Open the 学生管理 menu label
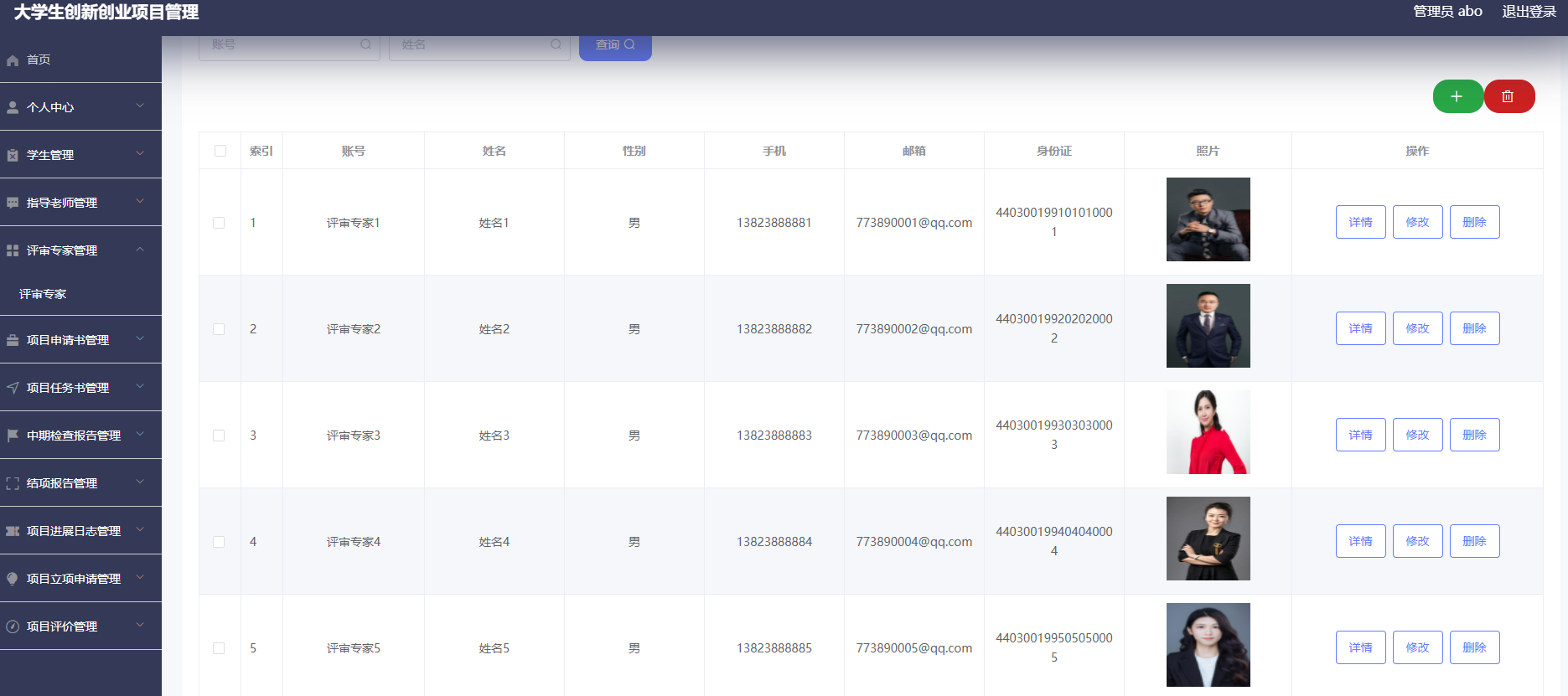Viewport: 1568px width, 696px height. [x=50, y=155]
